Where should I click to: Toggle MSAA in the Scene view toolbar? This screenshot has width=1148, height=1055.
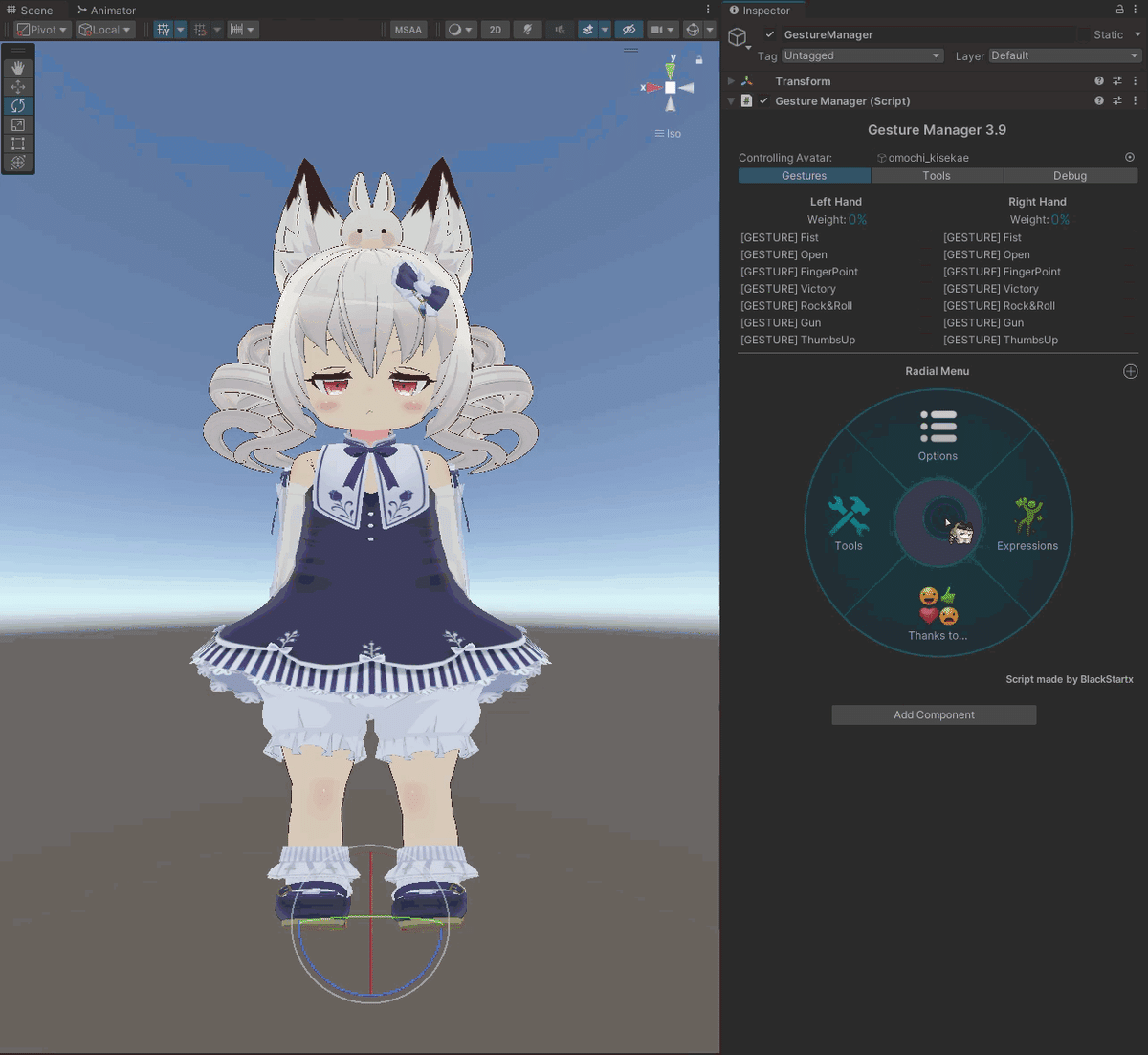point(408,29)
